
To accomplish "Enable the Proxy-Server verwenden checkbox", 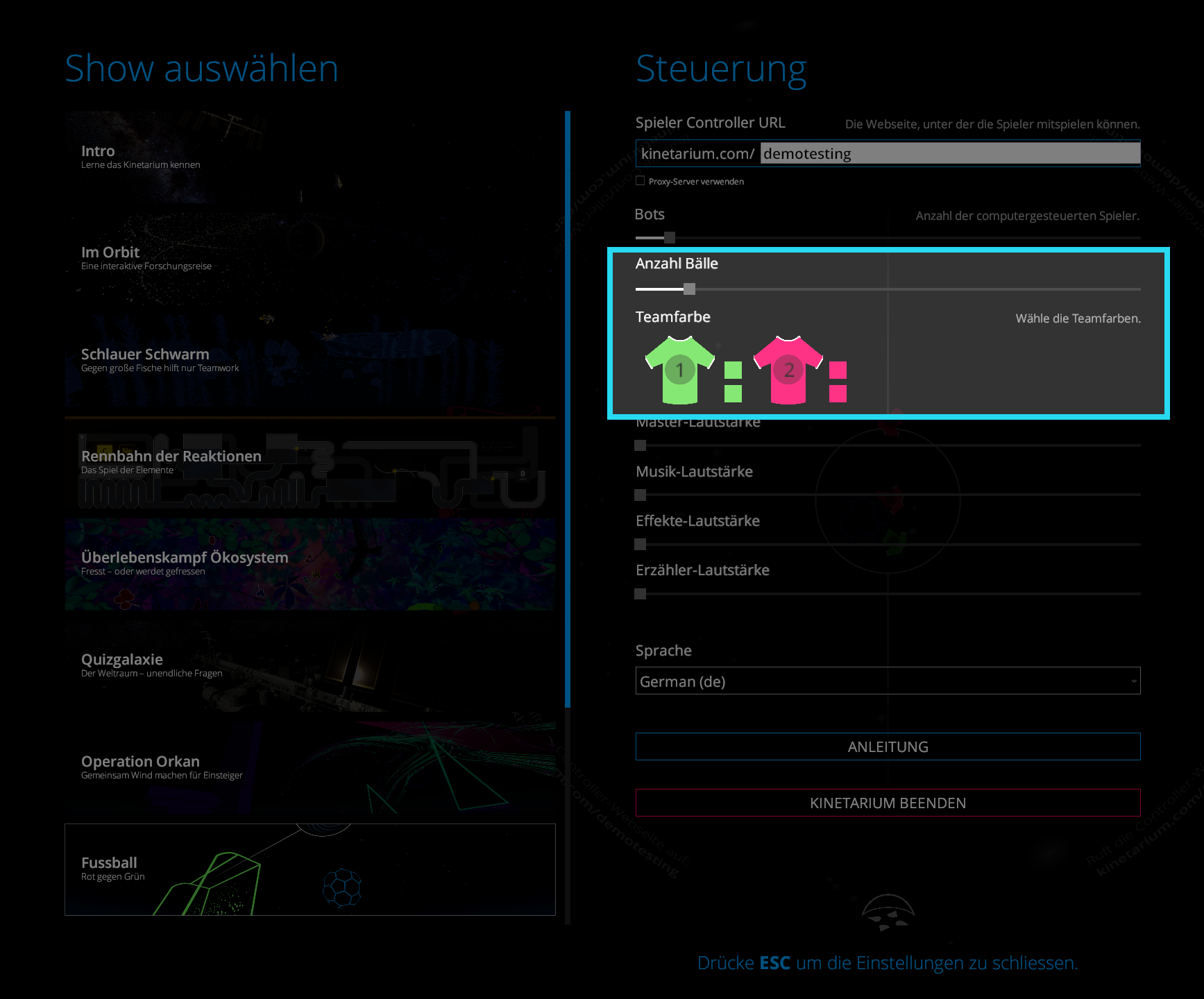I will tap(640, 181).
